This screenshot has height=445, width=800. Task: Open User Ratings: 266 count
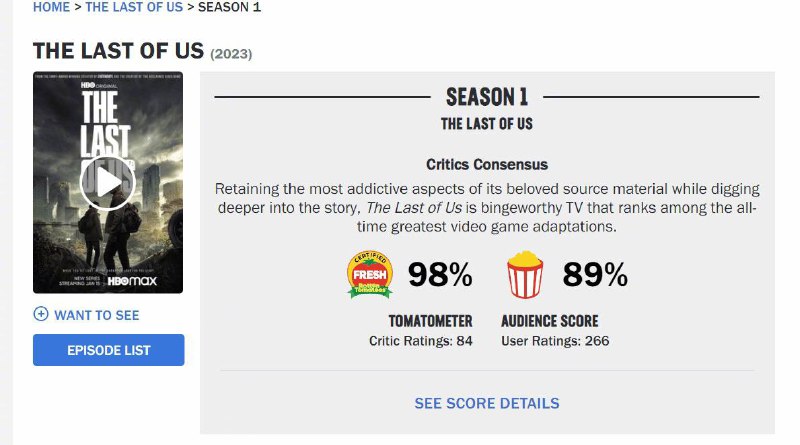coord(555,341)
